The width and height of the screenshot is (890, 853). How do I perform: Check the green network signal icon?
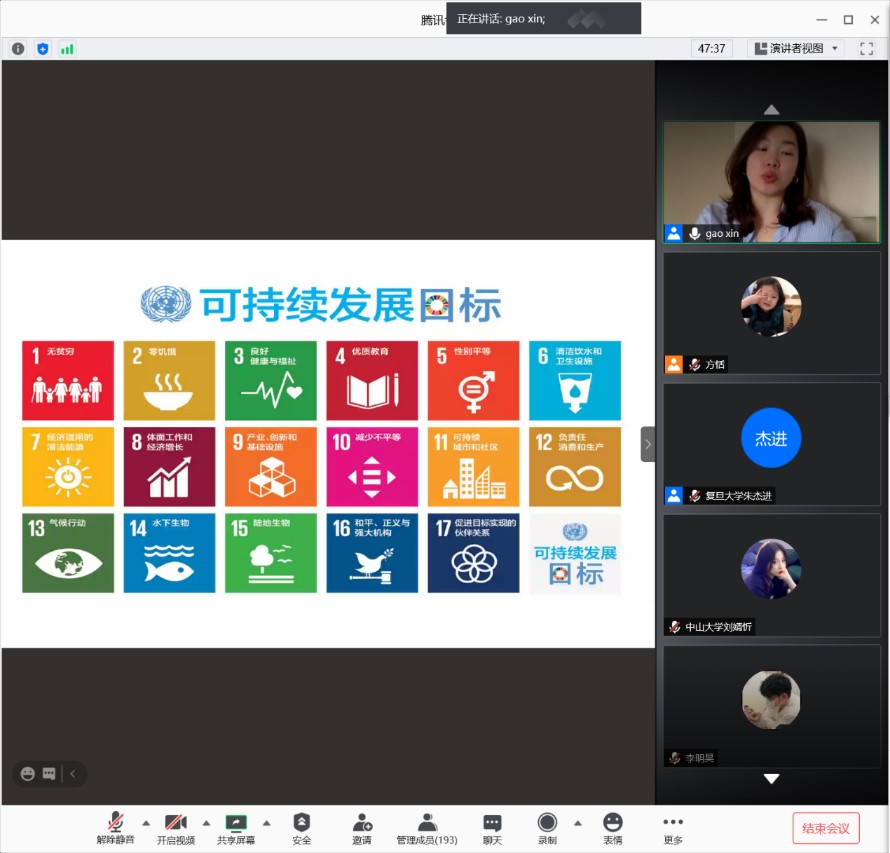click(67, 49)
